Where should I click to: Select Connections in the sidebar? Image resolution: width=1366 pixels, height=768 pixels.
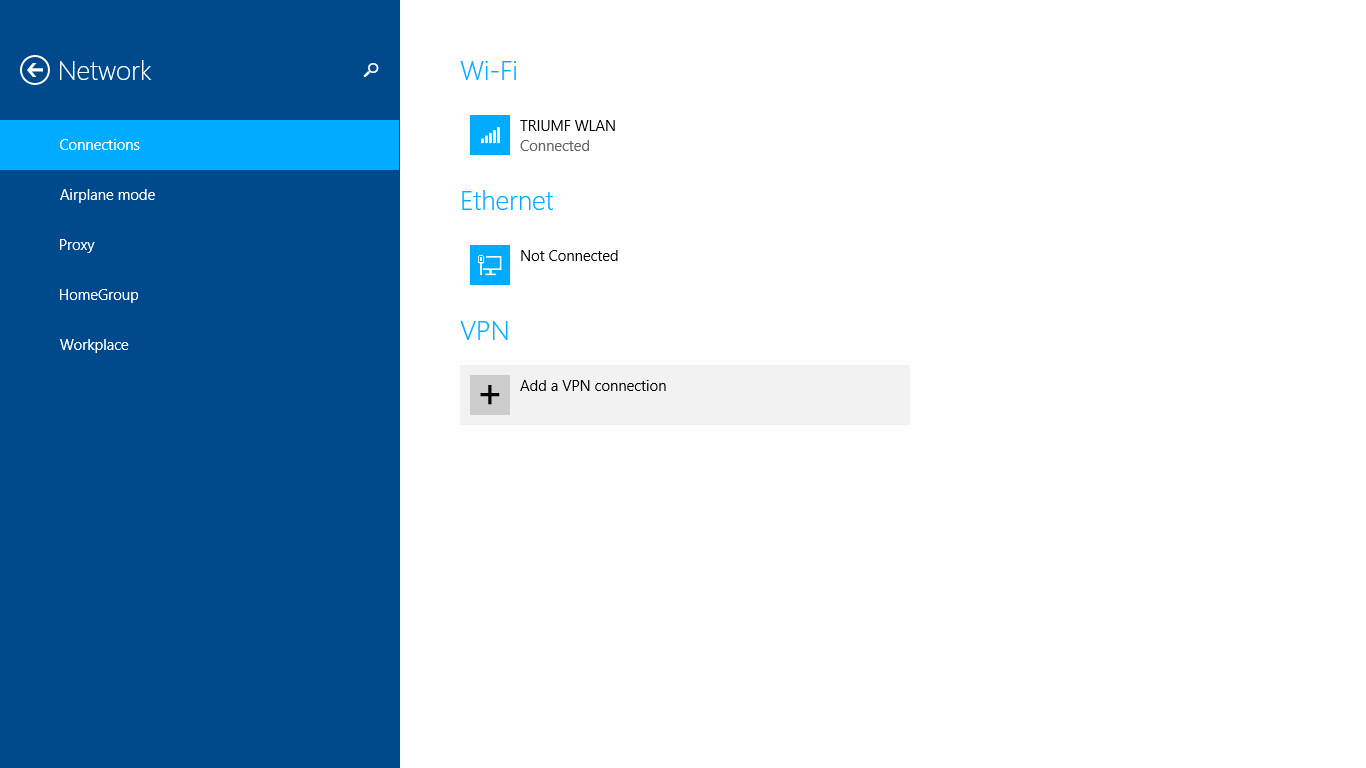(x=99, y=145)
